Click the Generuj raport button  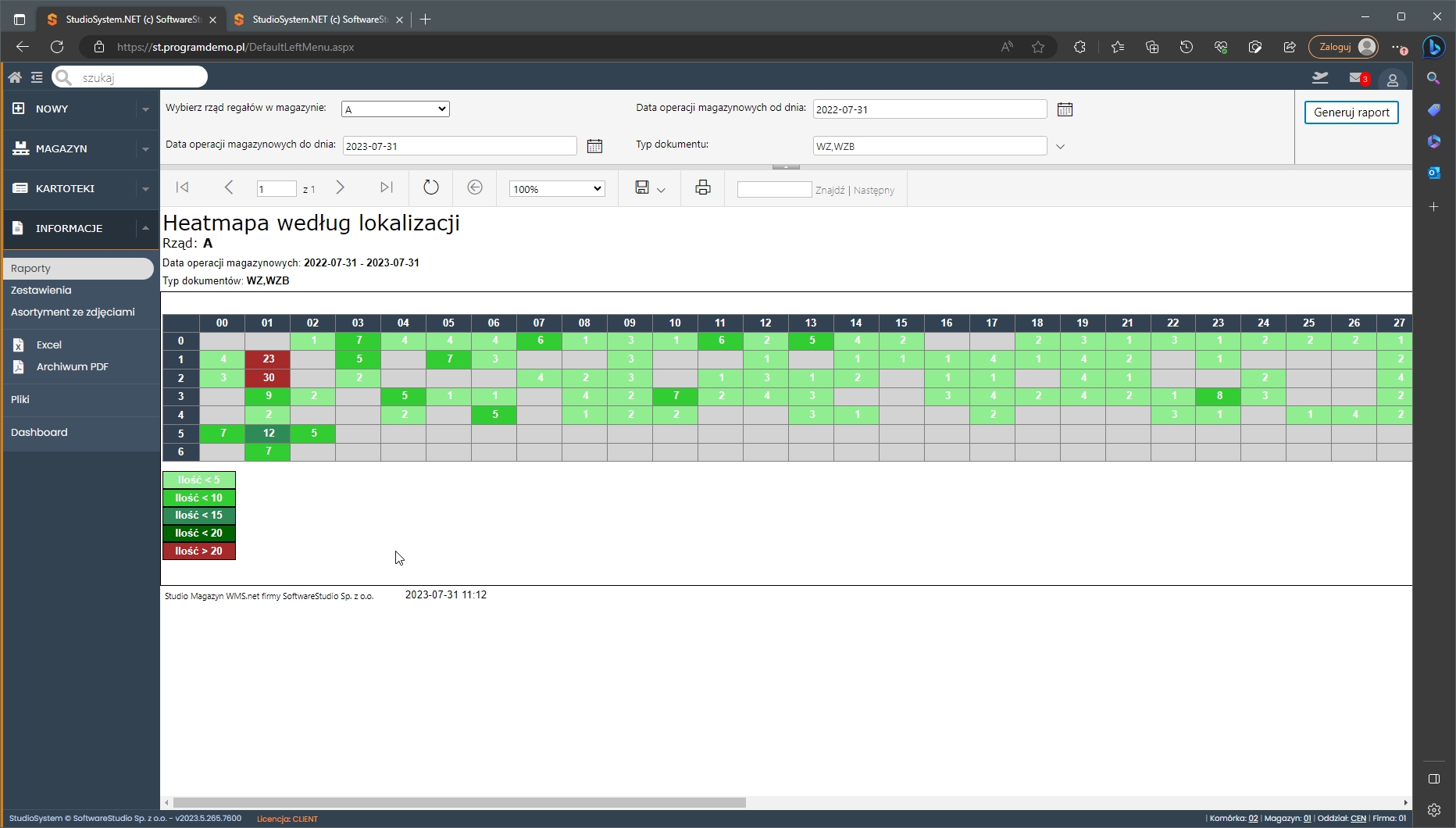(1351, 112)
